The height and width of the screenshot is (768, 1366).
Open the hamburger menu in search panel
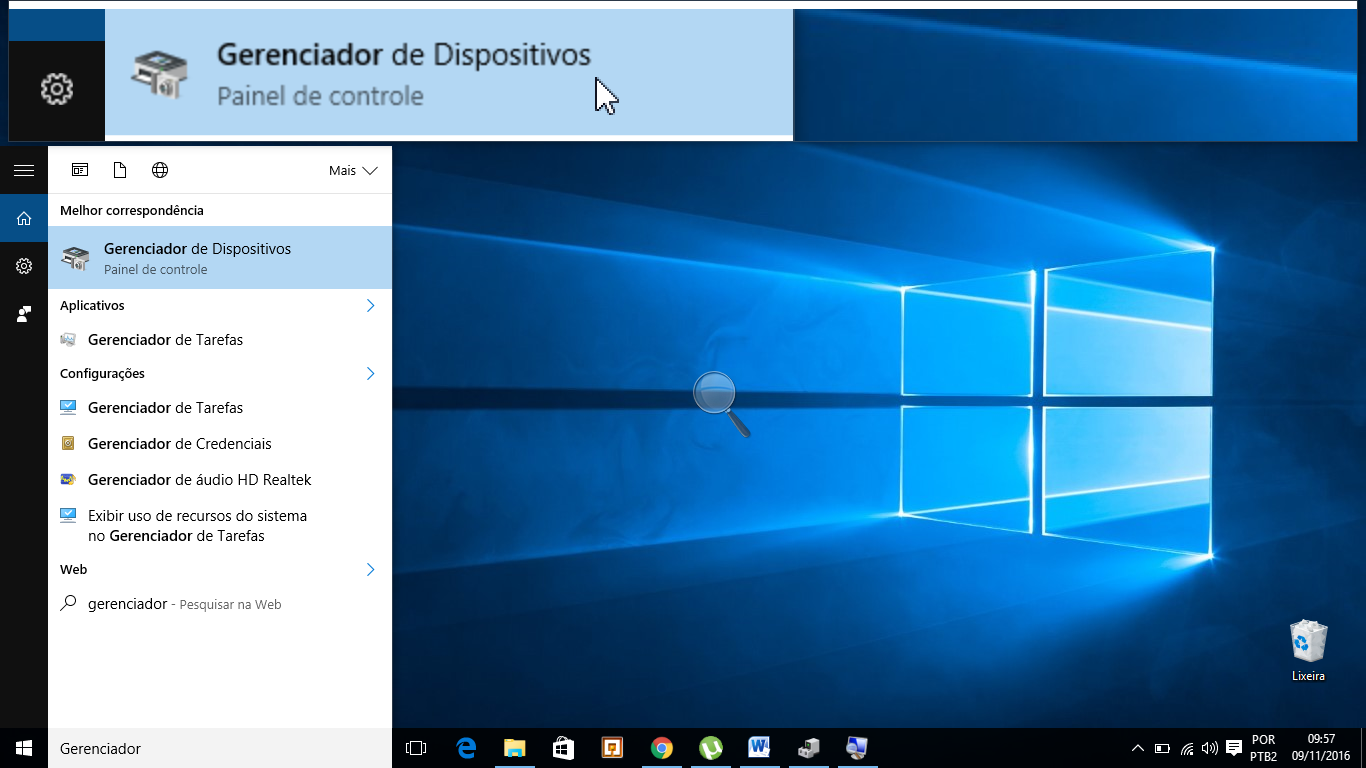point(24,170)
